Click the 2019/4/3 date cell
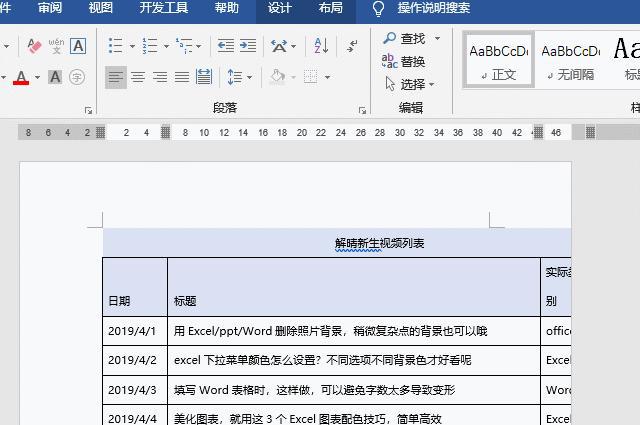This screenshot has width=640, height=425. pos(135,390)
